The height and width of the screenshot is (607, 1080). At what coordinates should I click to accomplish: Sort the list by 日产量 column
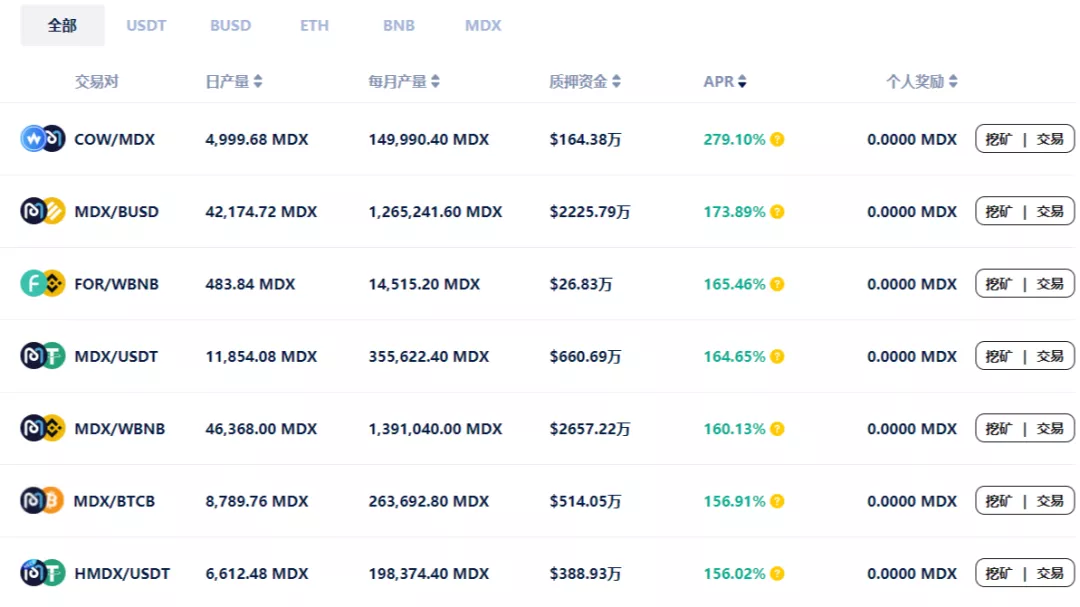tap(234, 82)
